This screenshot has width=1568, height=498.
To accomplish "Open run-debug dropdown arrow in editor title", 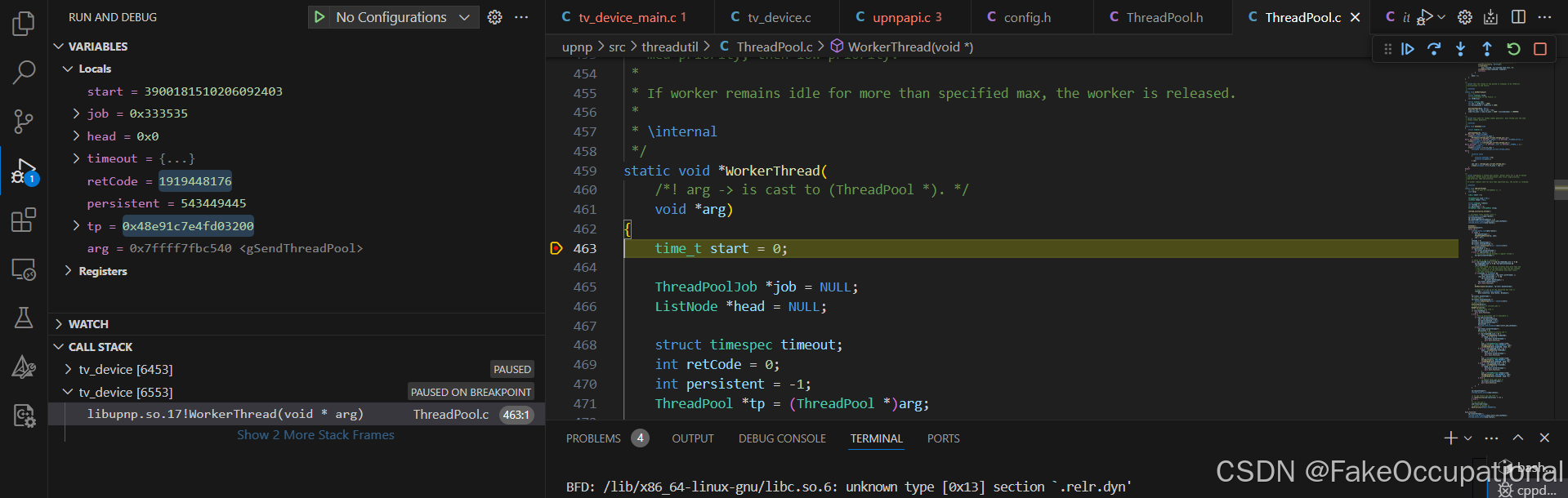I will pos(1441,17).
